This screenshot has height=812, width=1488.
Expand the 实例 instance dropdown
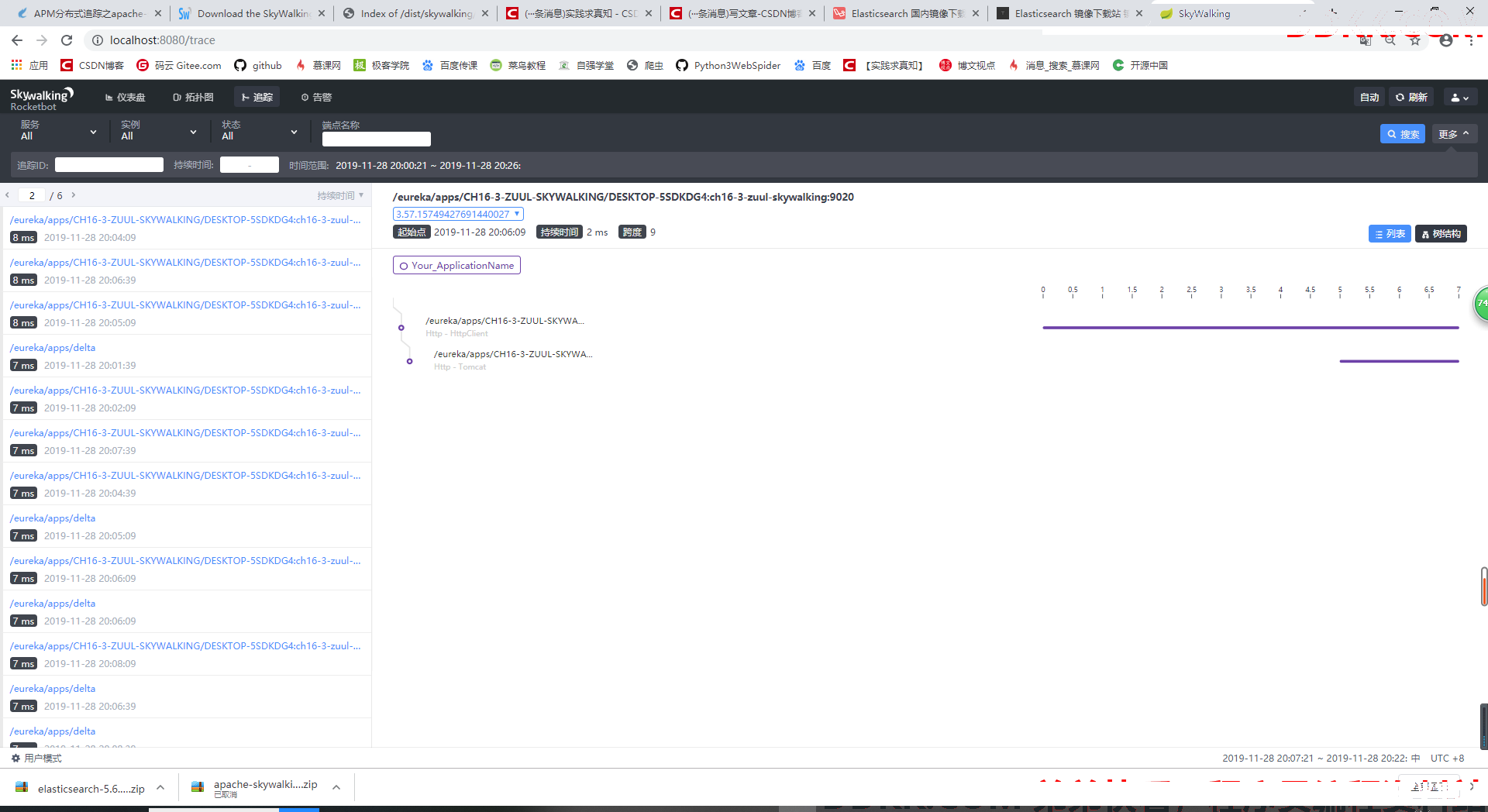[159, 131]
